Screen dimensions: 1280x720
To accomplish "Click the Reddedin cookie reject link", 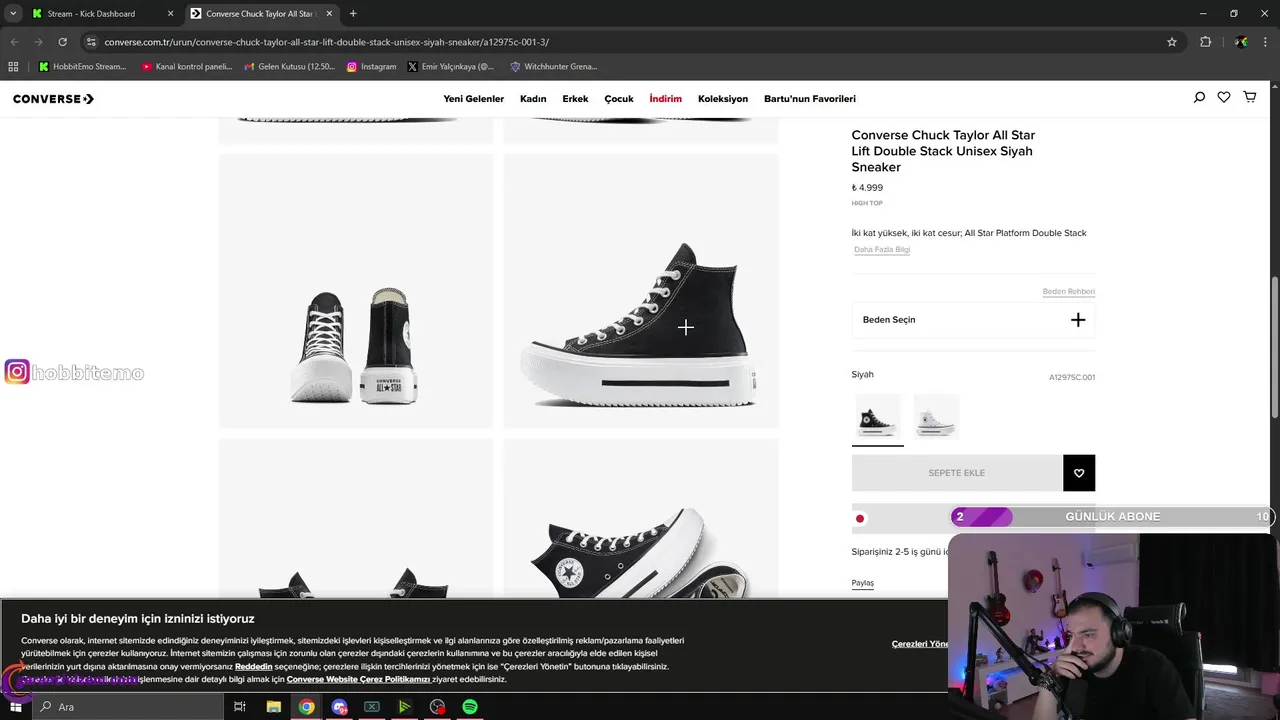I will pyautogui.click(x=254, y=666).
